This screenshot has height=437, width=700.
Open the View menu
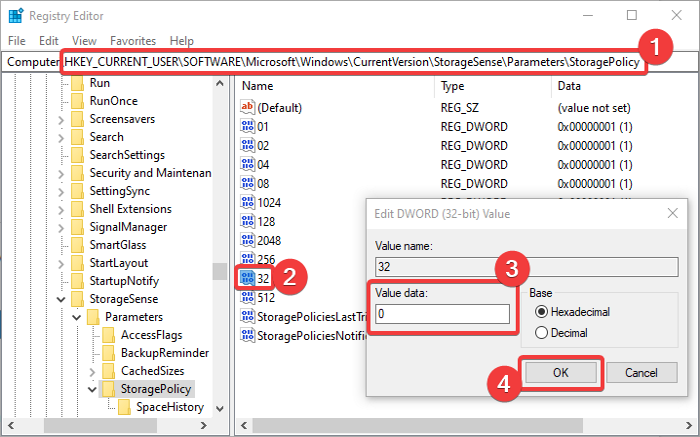click(x=84, y=41)
